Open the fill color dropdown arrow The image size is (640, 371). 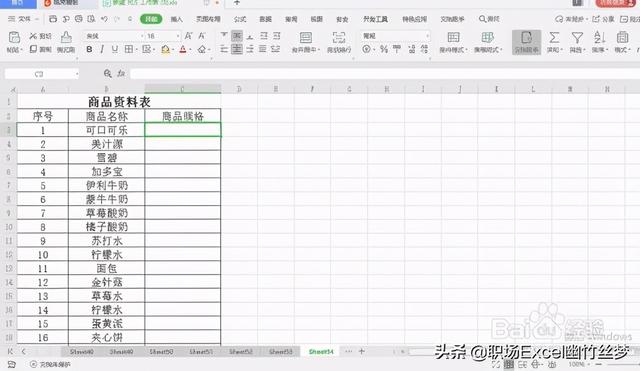tap(173, 50)
